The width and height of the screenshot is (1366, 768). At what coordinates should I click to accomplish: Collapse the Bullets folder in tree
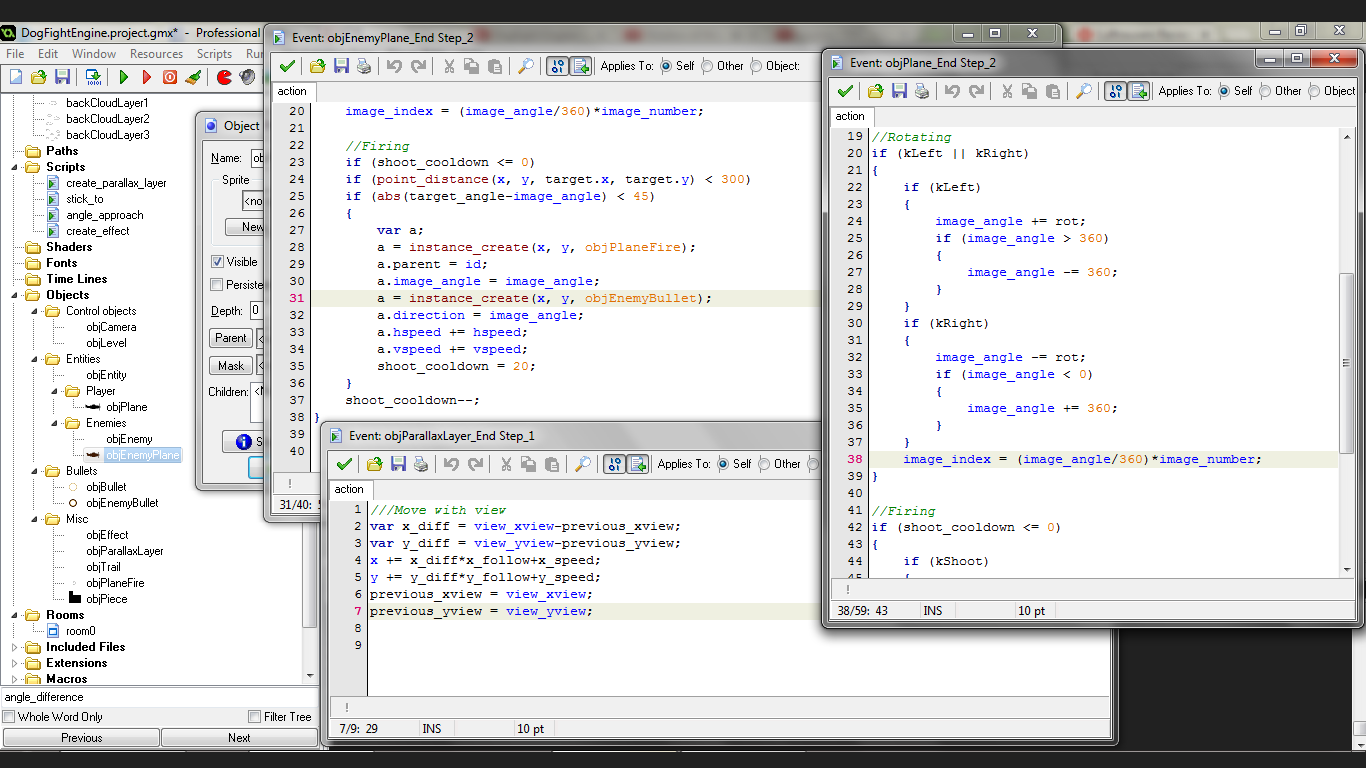(x=32, y=471)
